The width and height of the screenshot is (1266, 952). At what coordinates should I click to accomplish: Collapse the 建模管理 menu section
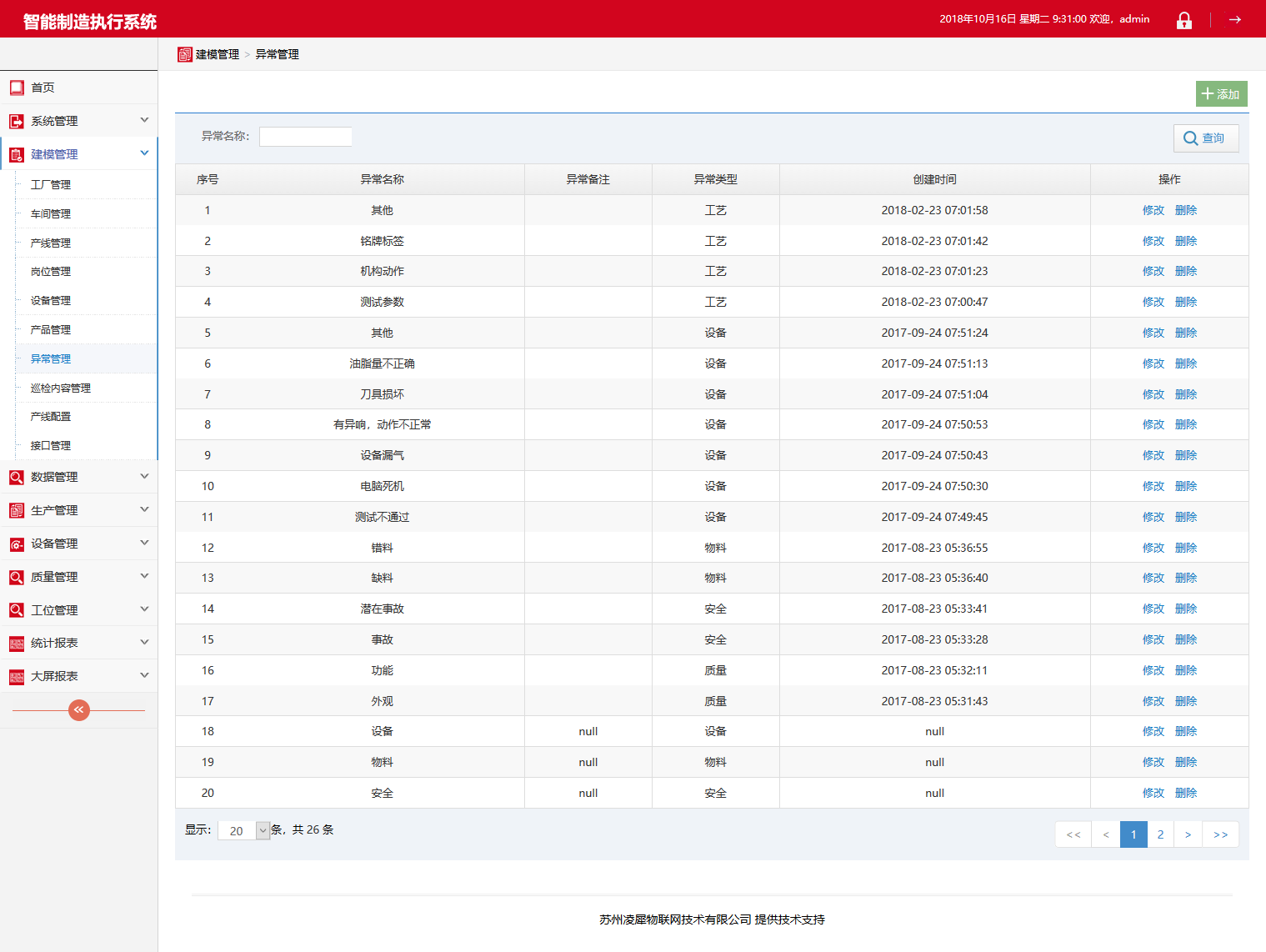[x=144, y=153]
